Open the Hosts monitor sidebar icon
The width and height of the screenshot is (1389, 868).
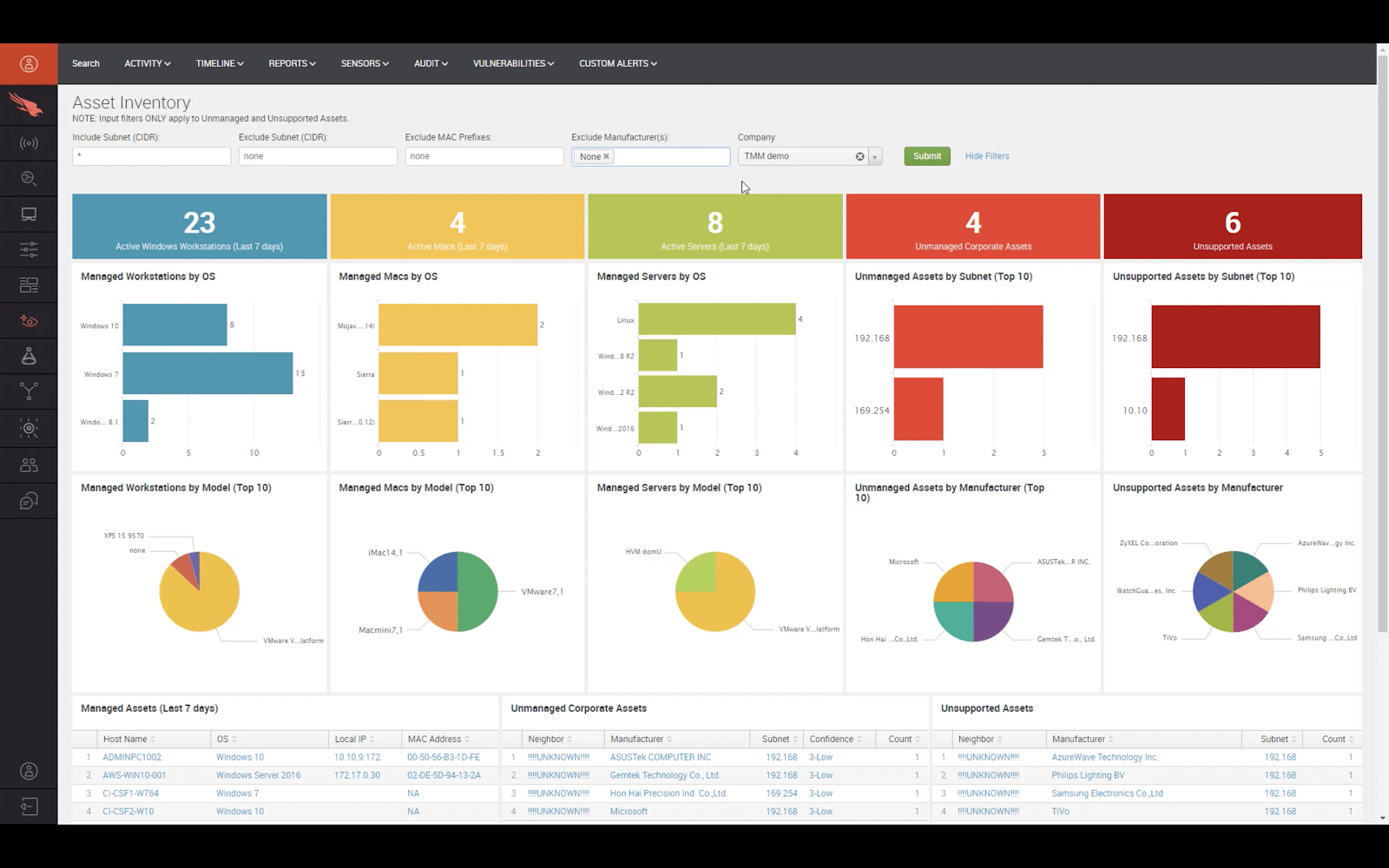pos(29,214)
